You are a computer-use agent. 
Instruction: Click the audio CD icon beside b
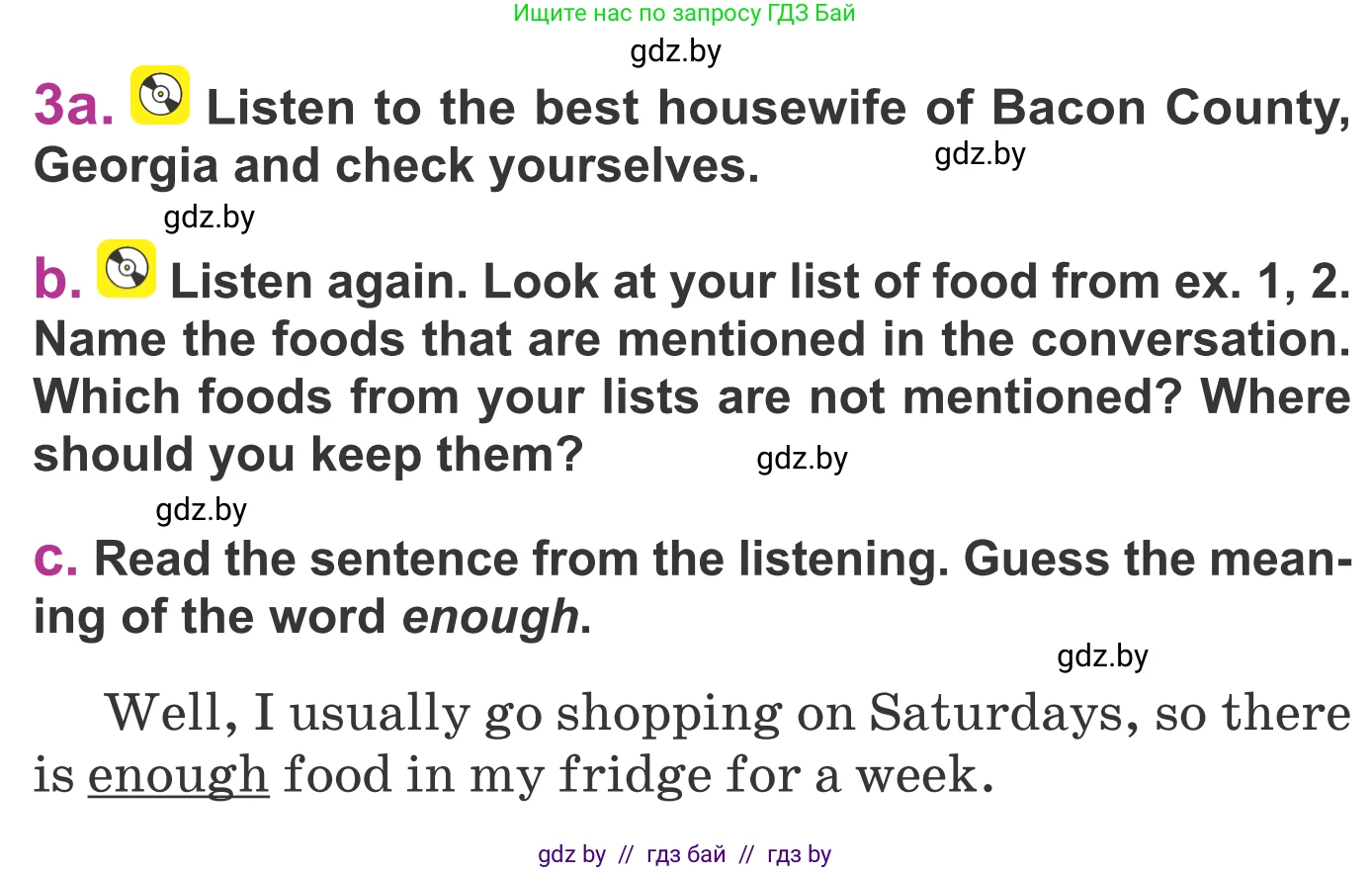pyautogui.click(x=127, y=269)
